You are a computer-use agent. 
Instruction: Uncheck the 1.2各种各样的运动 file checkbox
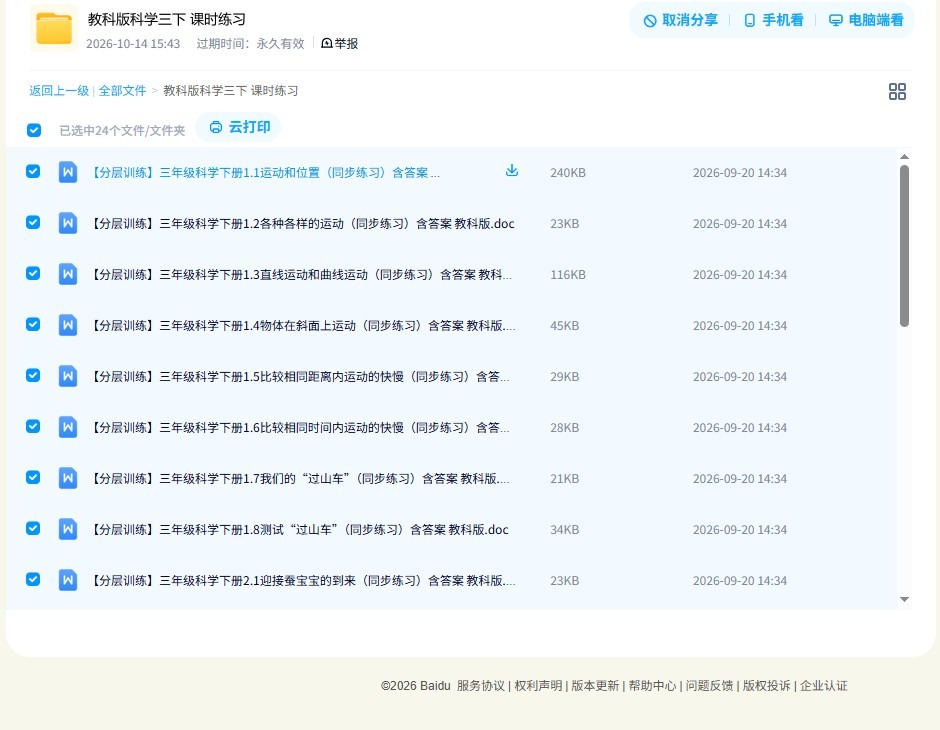pyautogui.click(x=33, y=222)
